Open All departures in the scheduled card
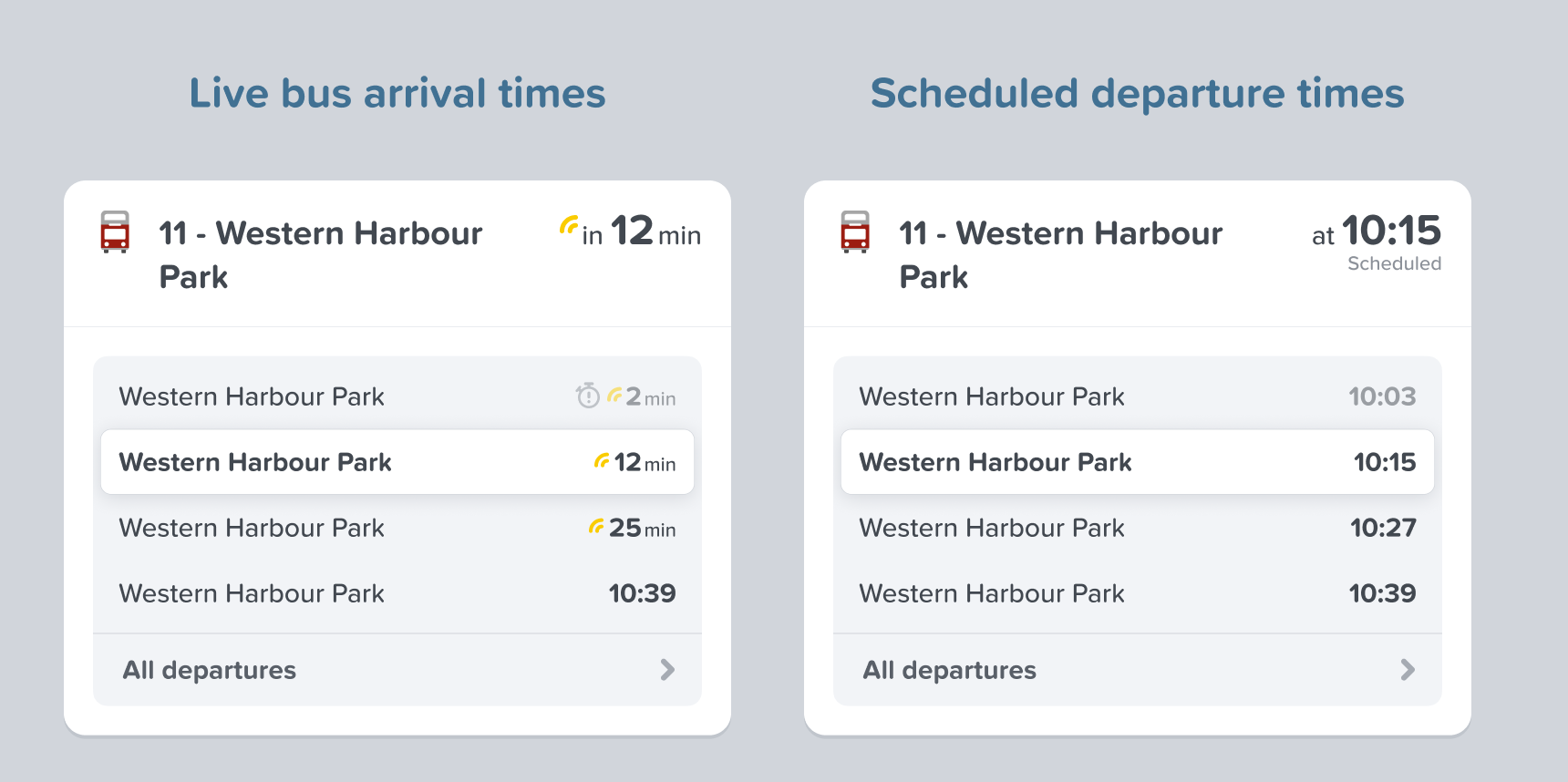Viewport: 1568px width, 782px height. coord(950,670)
